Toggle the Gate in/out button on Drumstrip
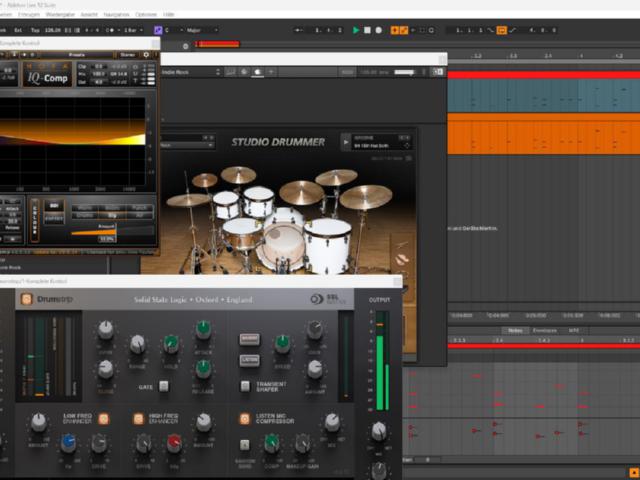 click(x=164, y=386)
